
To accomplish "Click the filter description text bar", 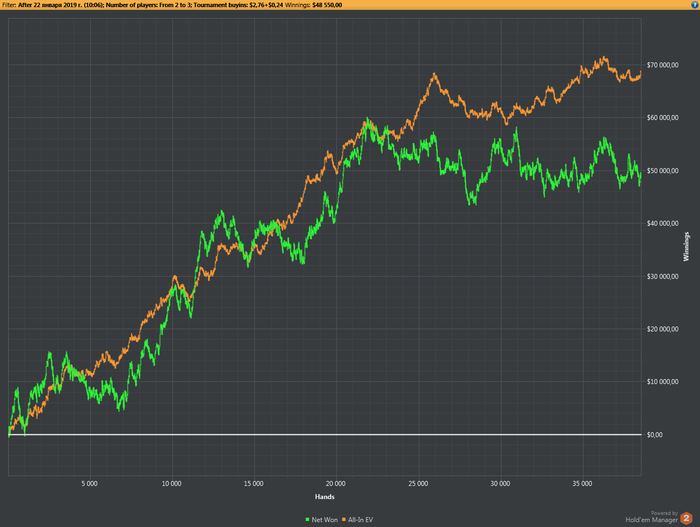I will [x=350, y=5].
